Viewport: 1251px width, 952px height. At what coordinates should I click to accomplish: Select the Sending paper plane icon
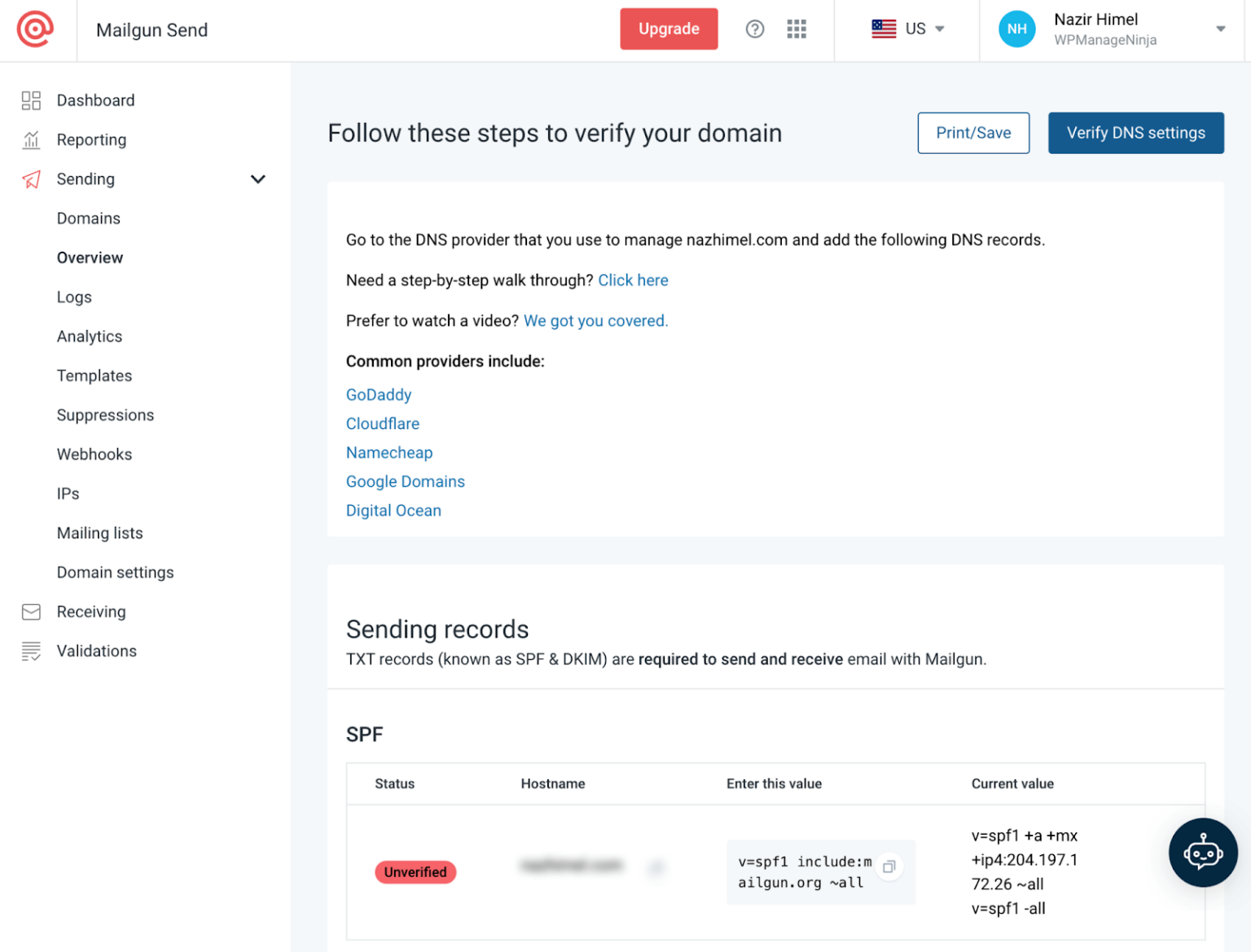coord(31,179)
